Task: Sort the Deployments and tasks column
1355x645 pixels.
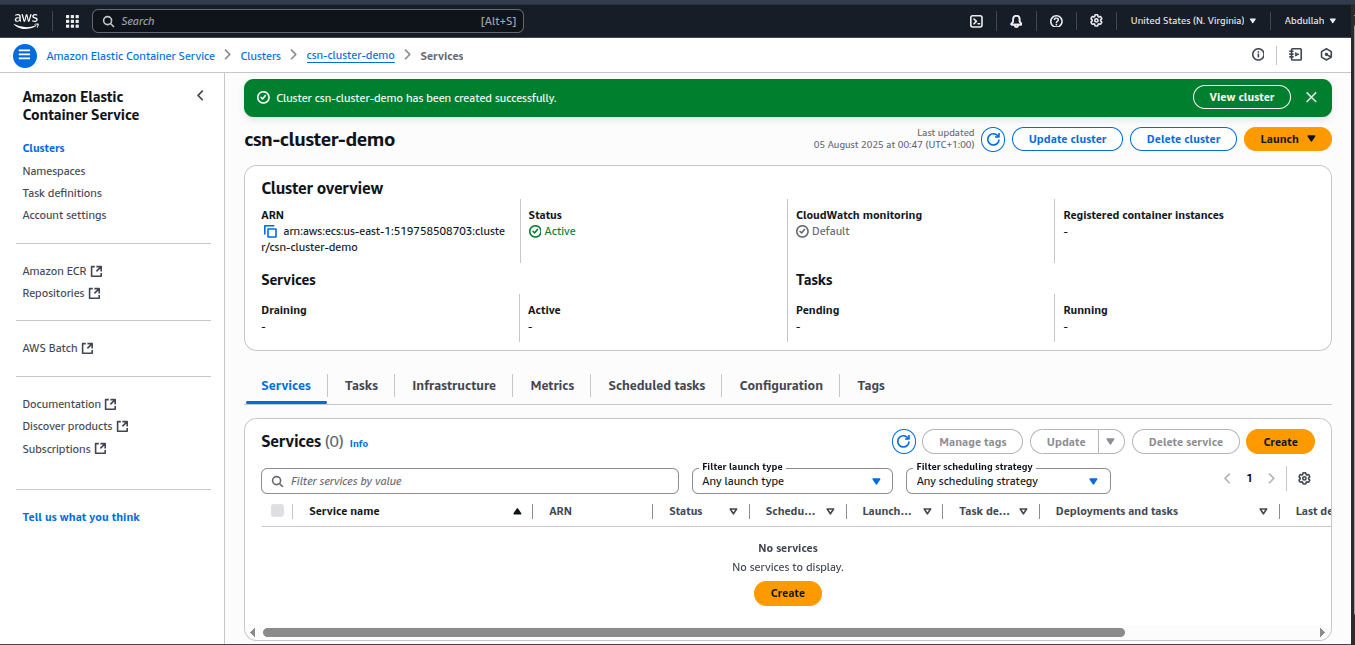Action: [1264, 511]
